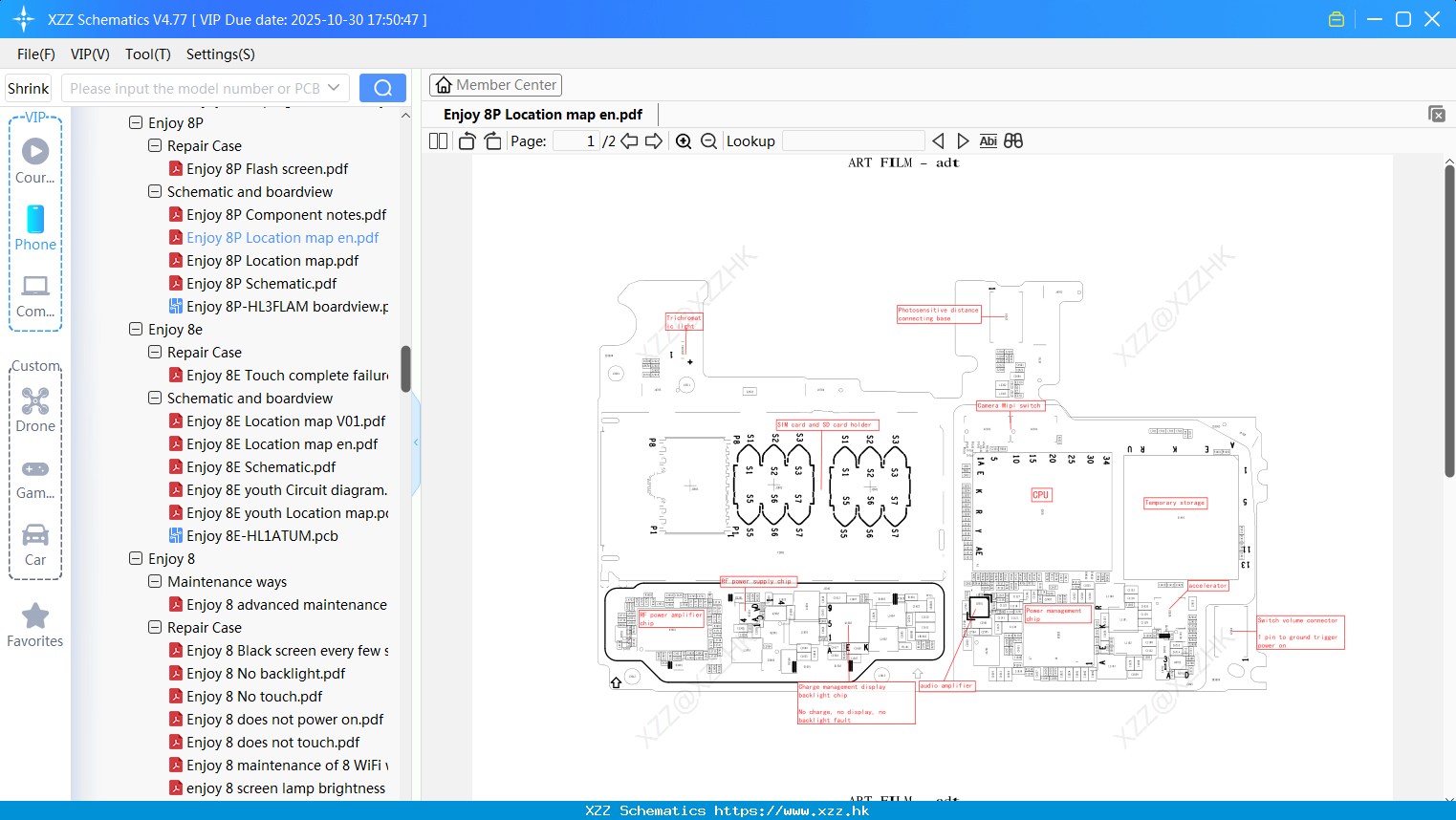
Task: Open the Tool(T) menu
Action: tap(148, 54)
